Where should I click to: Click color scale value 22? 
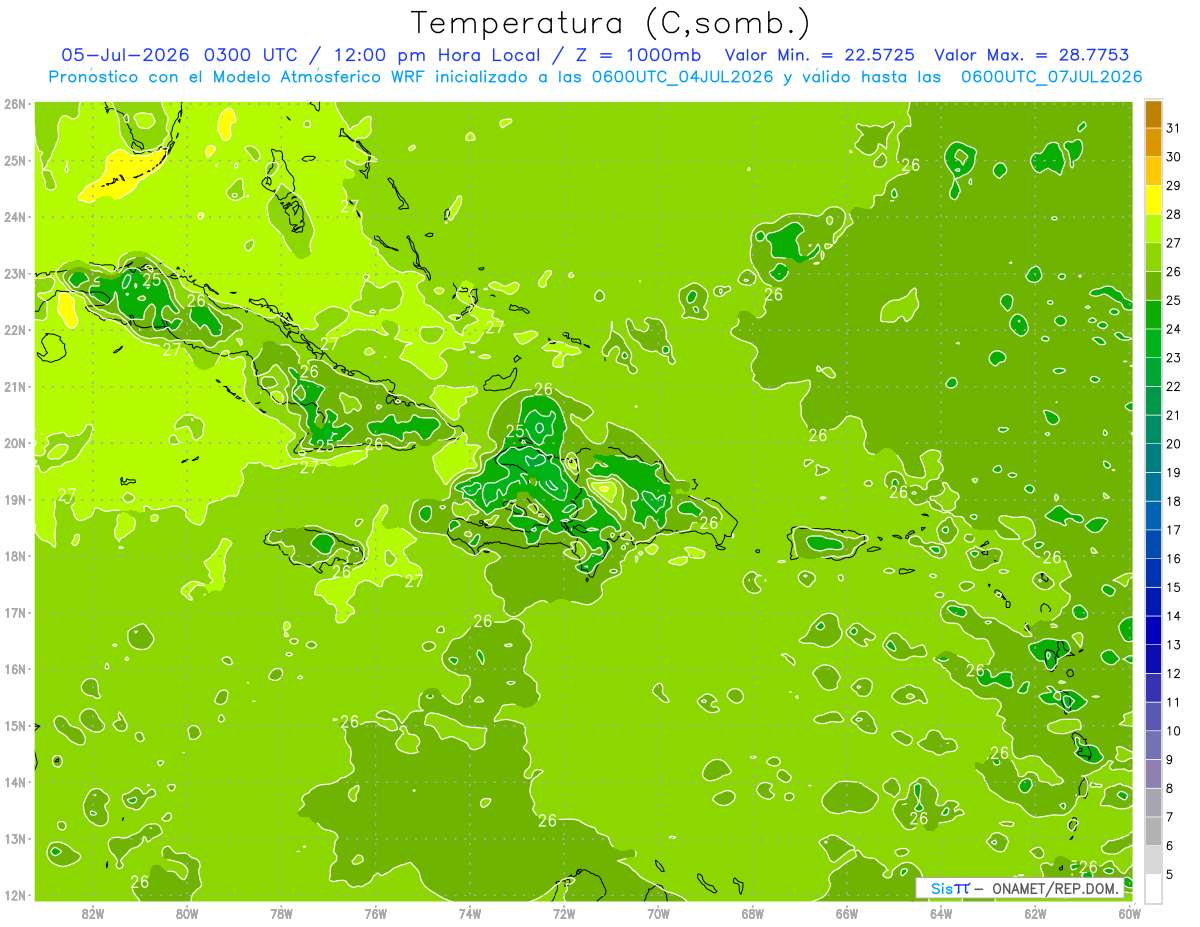1173,386
